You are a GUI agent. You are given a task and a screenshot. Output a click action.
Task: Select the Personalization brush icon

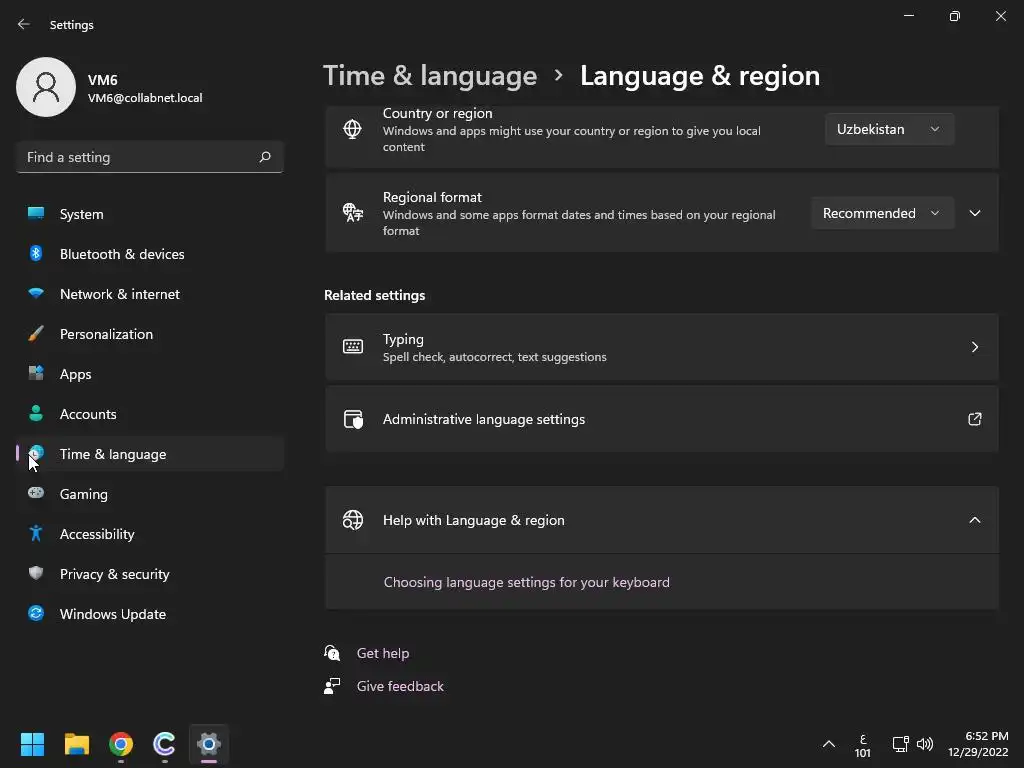click(36, 334)
